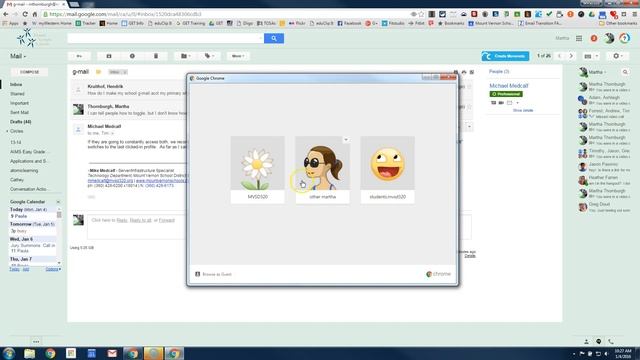Remove the Inbox label chip with its x
This screenshot has width=640, height=360.
pyautogui.click(x=125, y=72)
